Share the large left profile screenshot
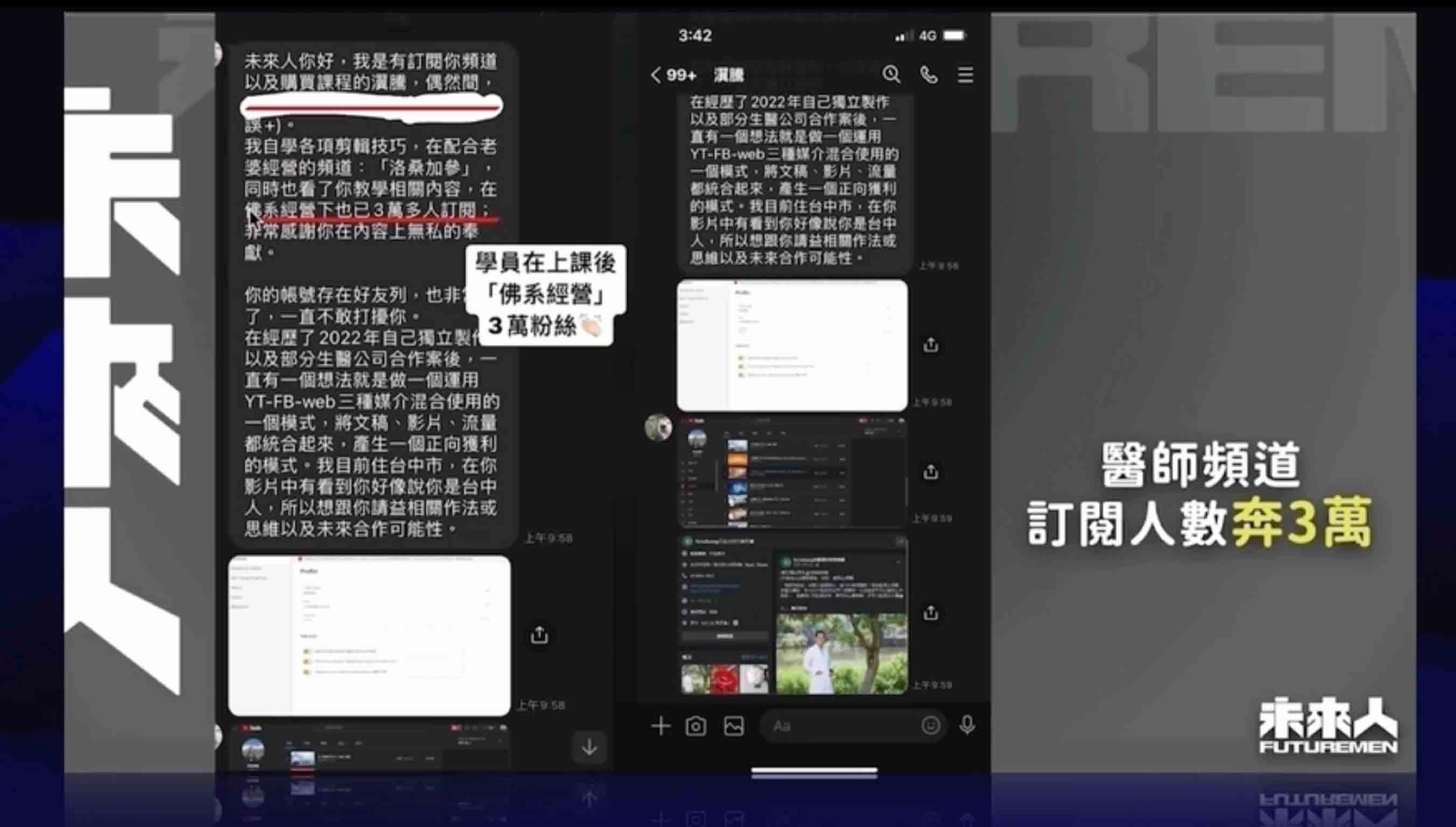 539,635
